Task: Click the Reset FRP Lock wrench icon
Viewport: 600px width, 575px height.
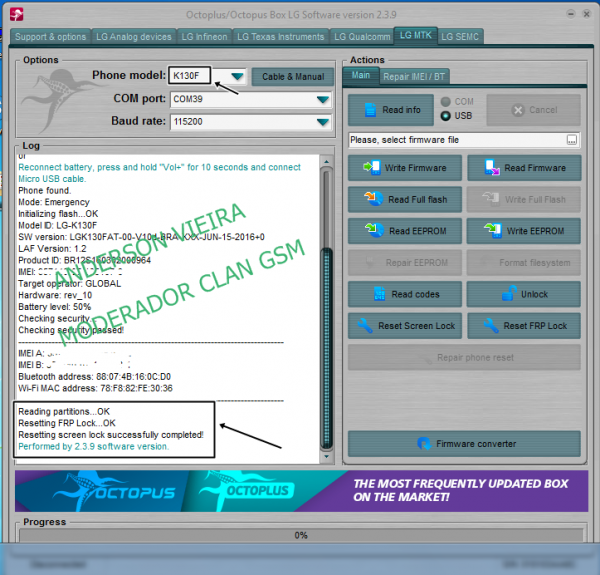Action: point(491,326)
